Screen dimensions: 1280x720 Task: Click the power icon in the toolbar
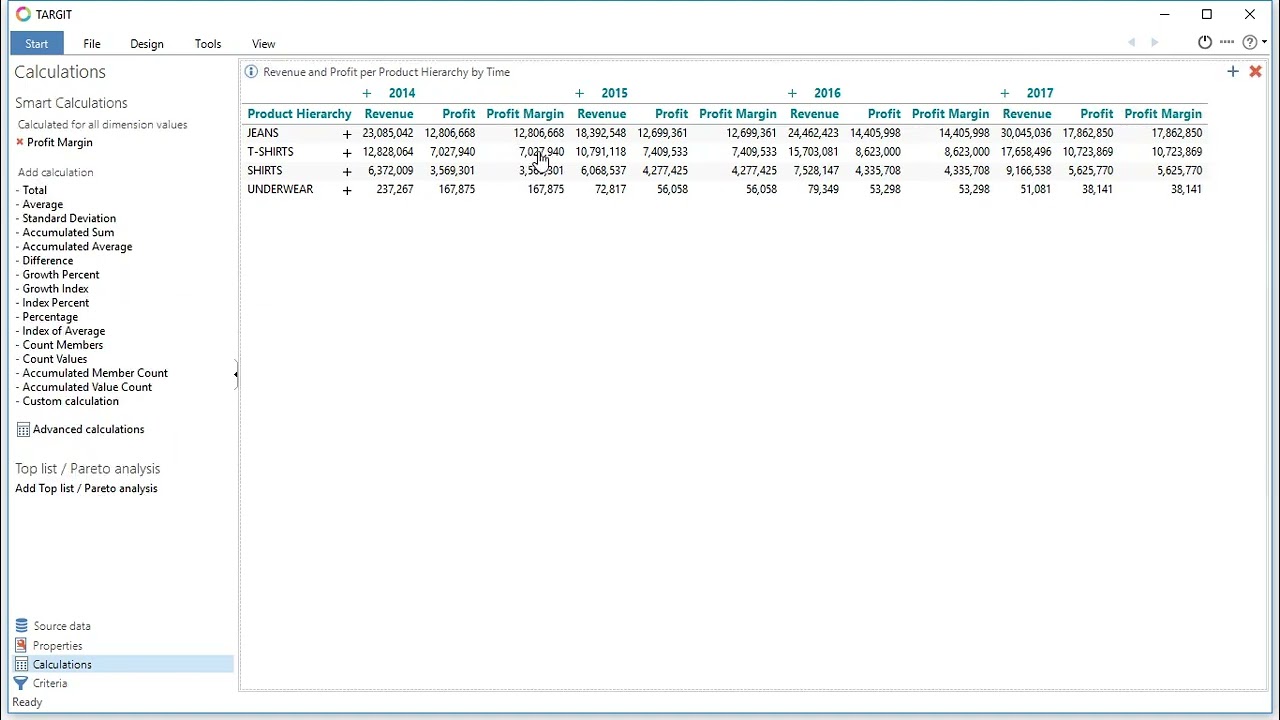coord(1205,42)
